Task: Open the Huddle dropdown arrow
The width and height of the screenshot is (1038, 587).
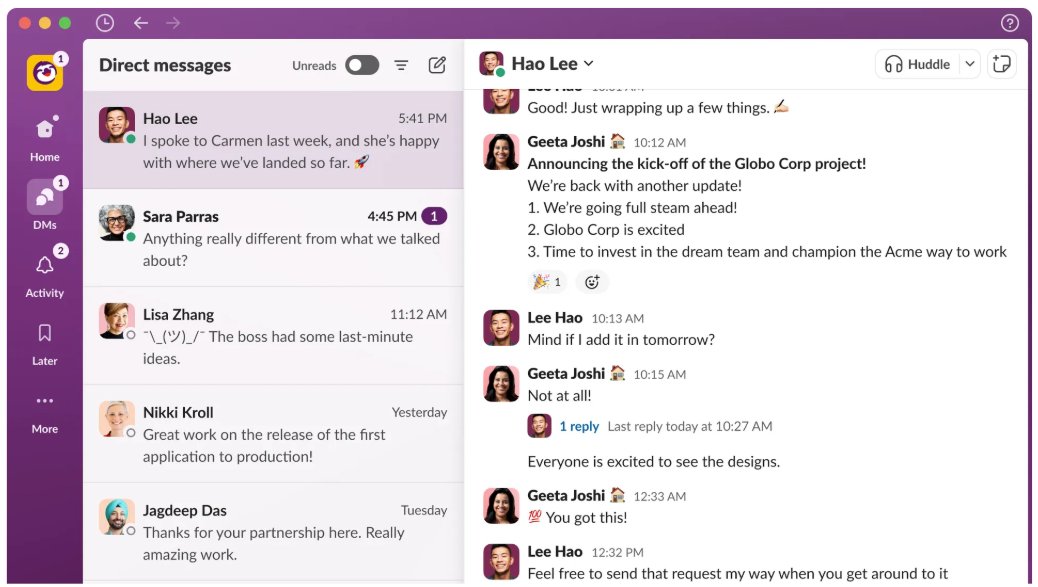Action: click(969, 63)
